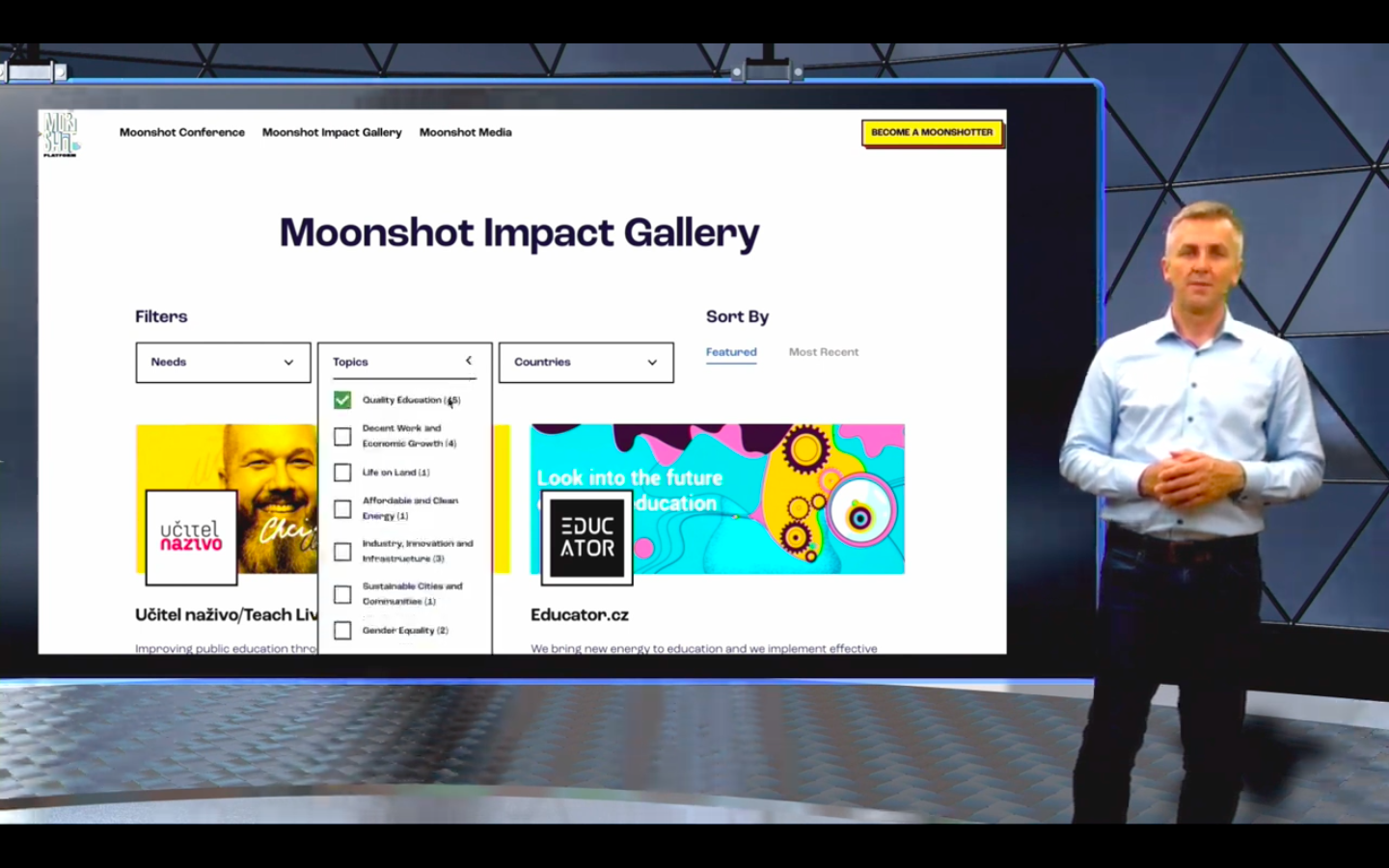Open the Moonshot Conference menu item

[182, 132]
